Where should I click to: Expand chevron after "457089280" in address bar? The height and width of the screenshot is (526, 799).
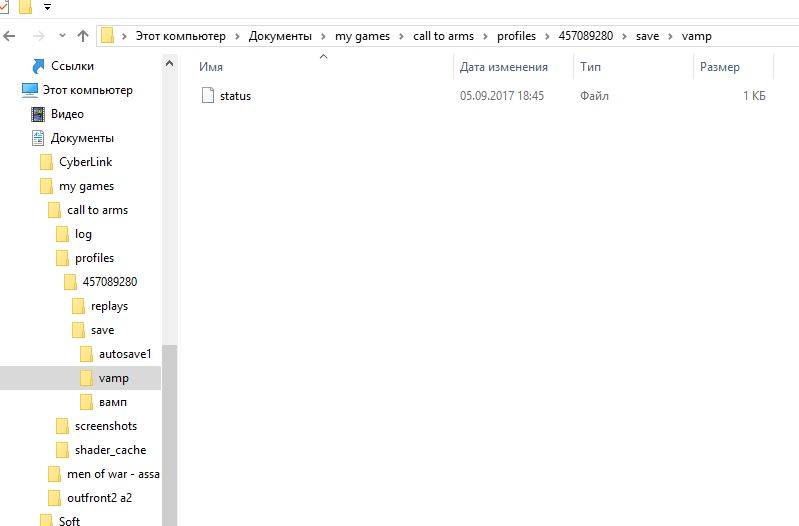[625, 36]
